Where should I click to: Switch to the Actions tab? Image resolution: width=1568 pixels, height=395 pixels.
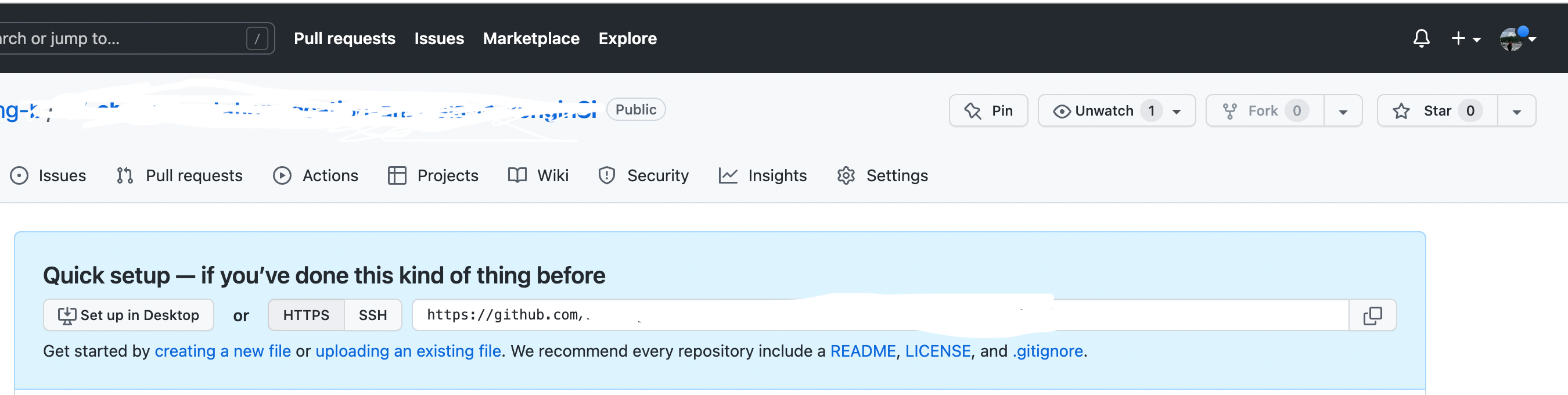point(315,175)
